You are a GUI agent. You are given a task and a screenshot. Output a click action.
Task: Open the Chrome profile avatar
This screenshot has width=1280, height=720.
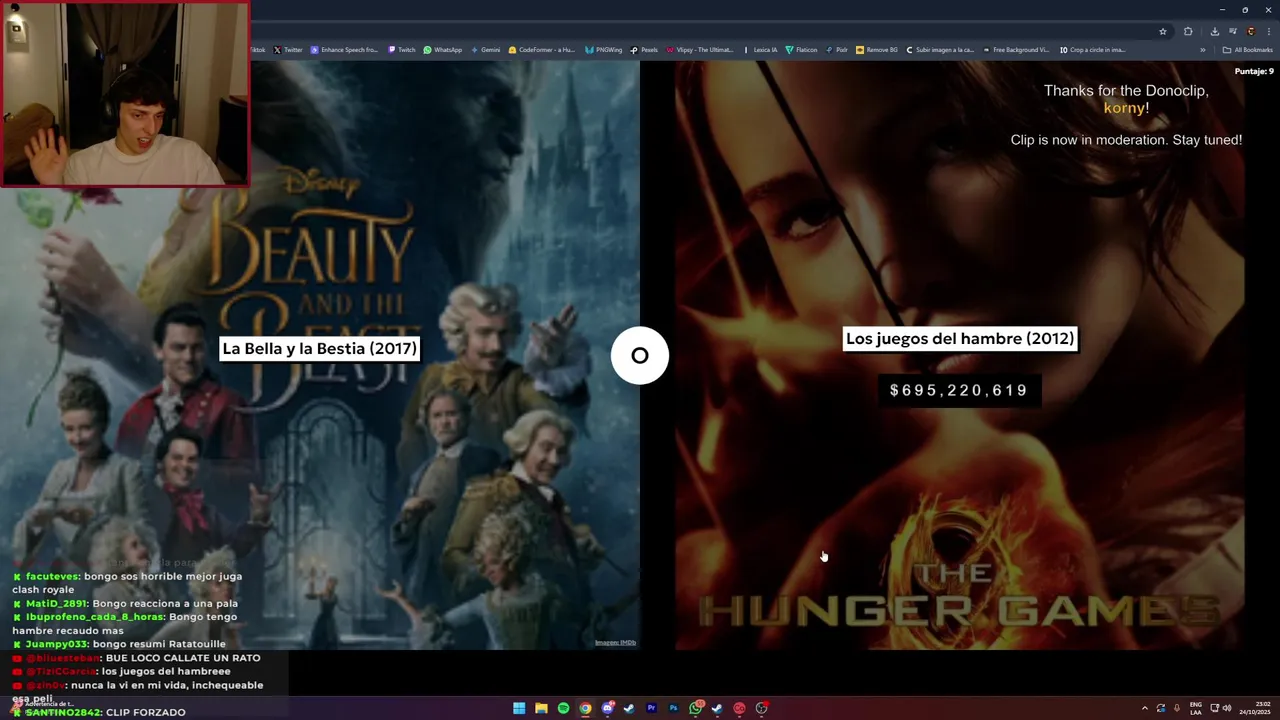click(x=1250, y=31)
